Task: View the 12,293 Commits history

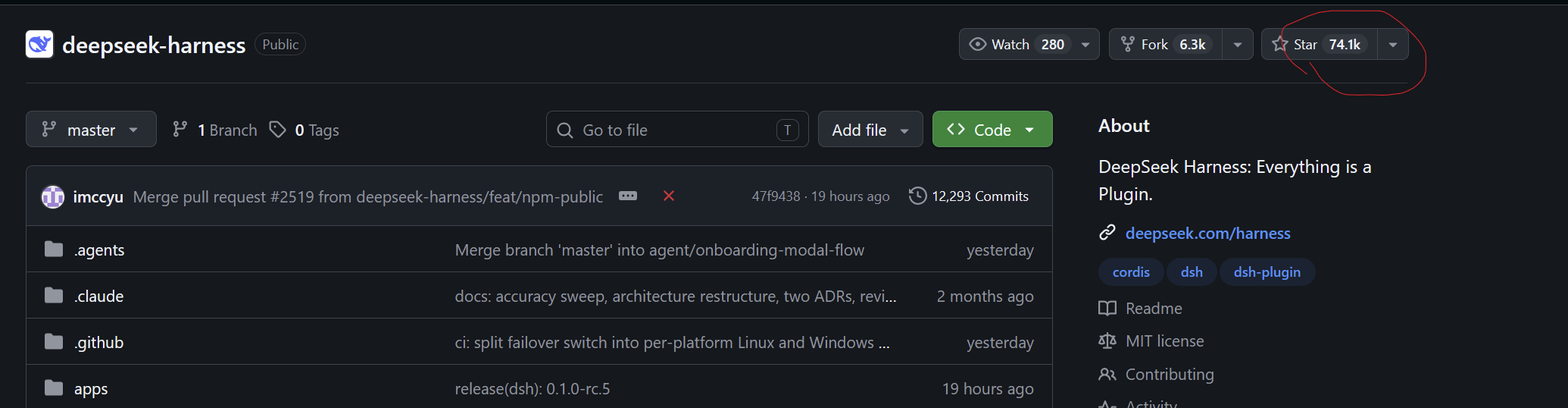Action: tap(969, 196)
